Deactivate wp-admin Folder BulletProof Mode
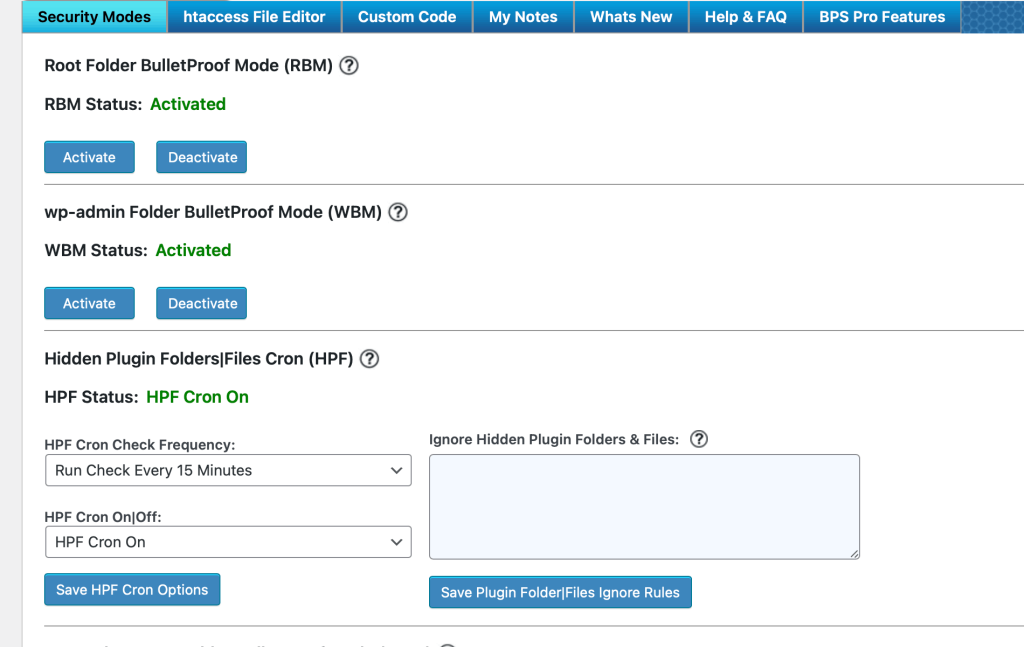1024x647 pixels. [201, 302]
